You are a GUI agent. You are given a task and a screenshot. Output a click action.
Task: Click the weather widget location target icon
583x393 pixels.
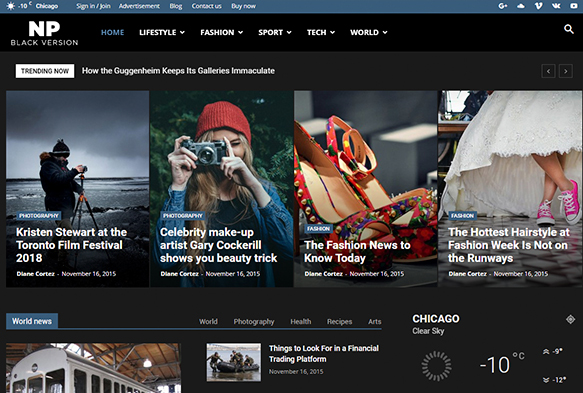[x=570, y=319]
